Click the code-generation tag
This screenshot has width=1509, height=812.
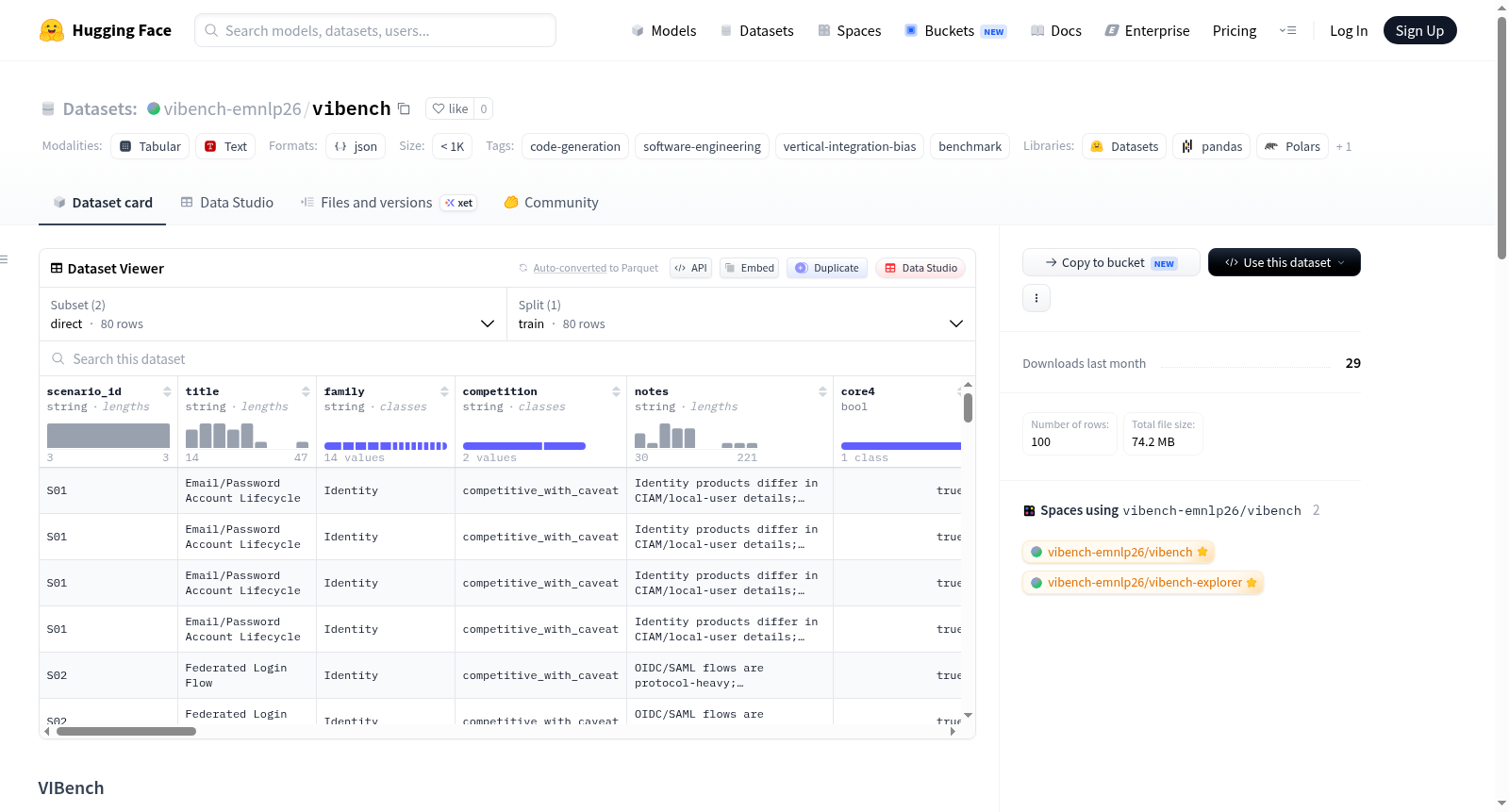[575, 146]
